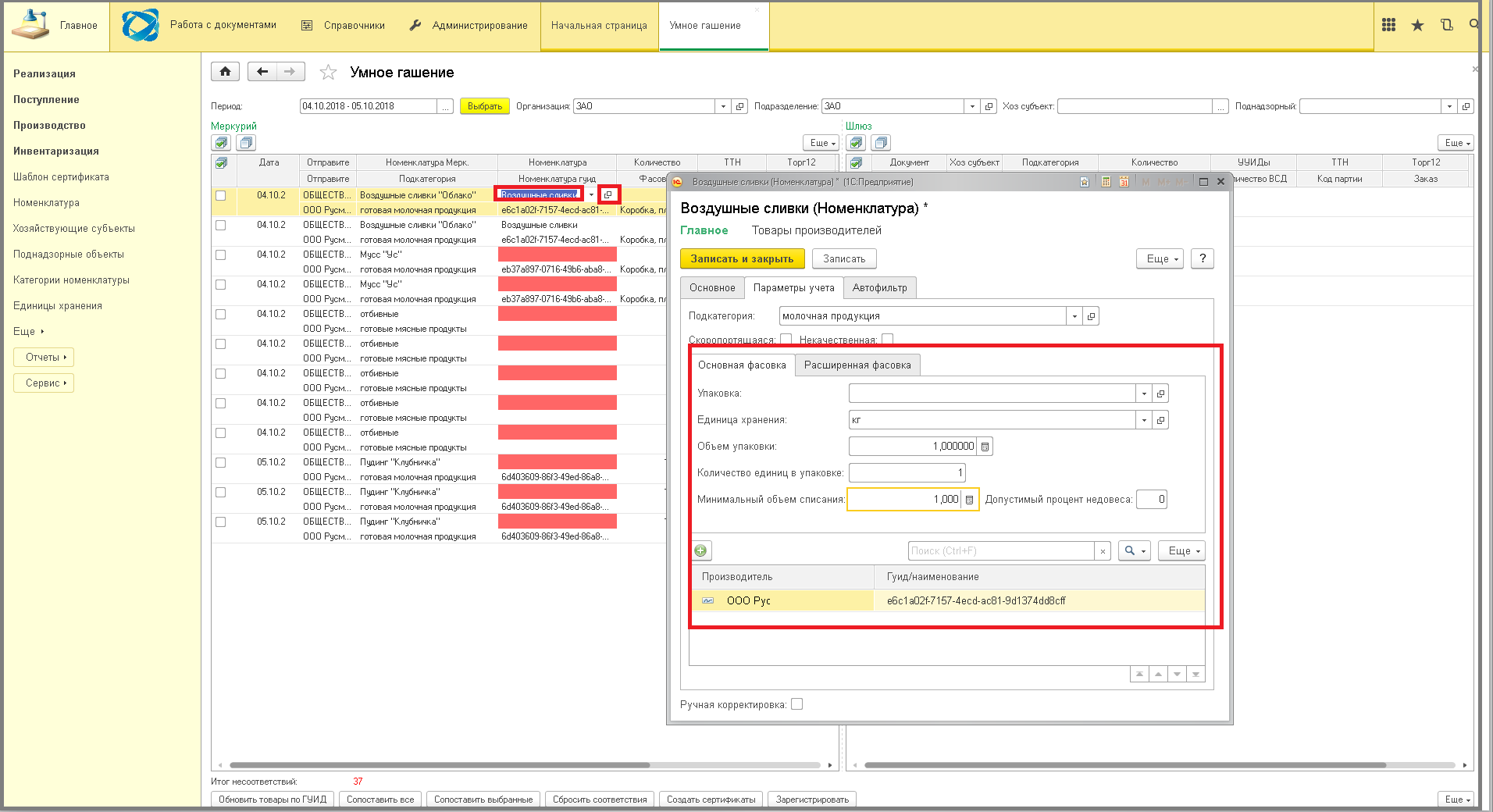
Task: Tick the checkbox of the first table row
Action: coord(221,195)
